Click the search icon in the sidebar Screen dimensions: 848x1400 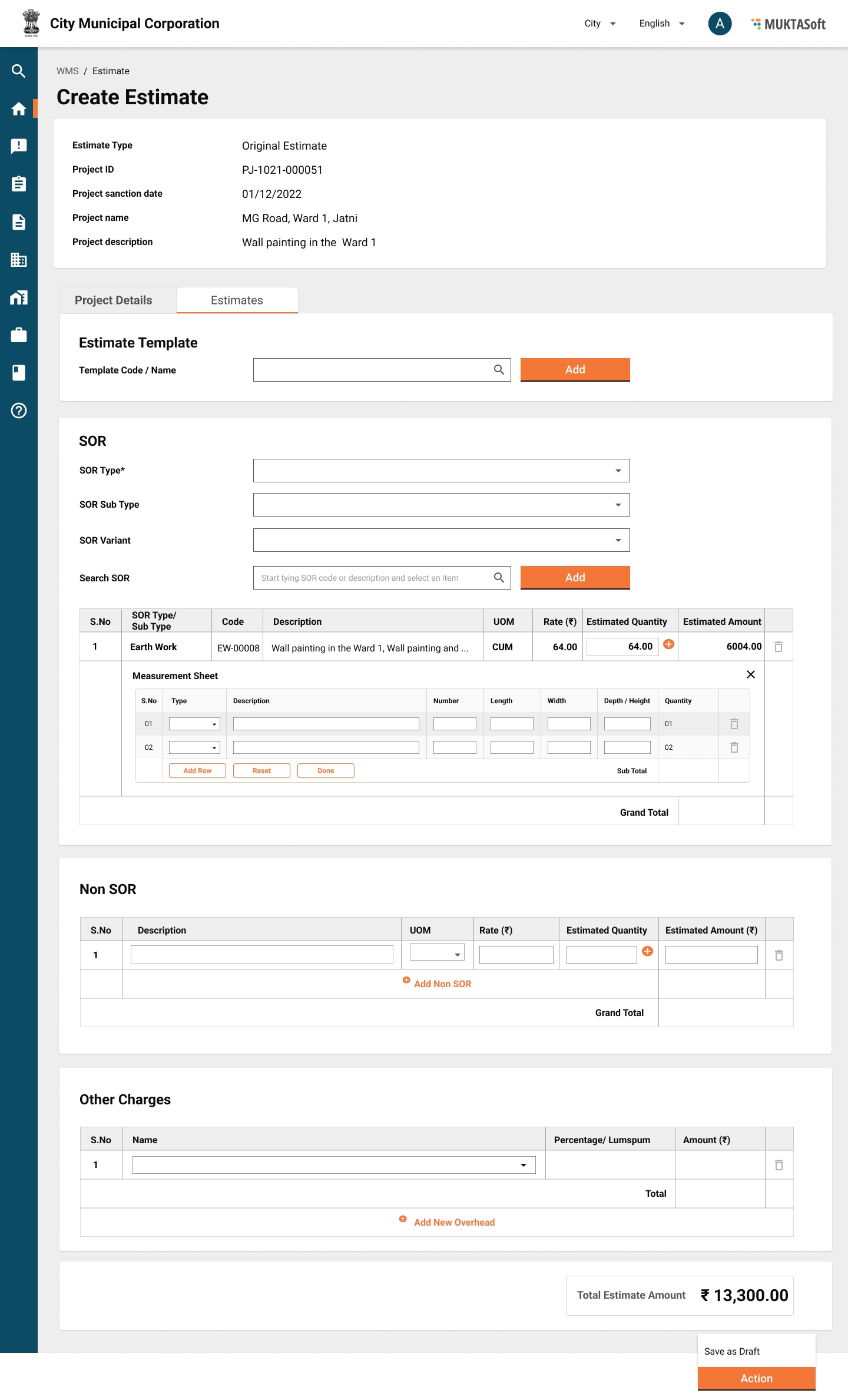click(x=18, y=71)
